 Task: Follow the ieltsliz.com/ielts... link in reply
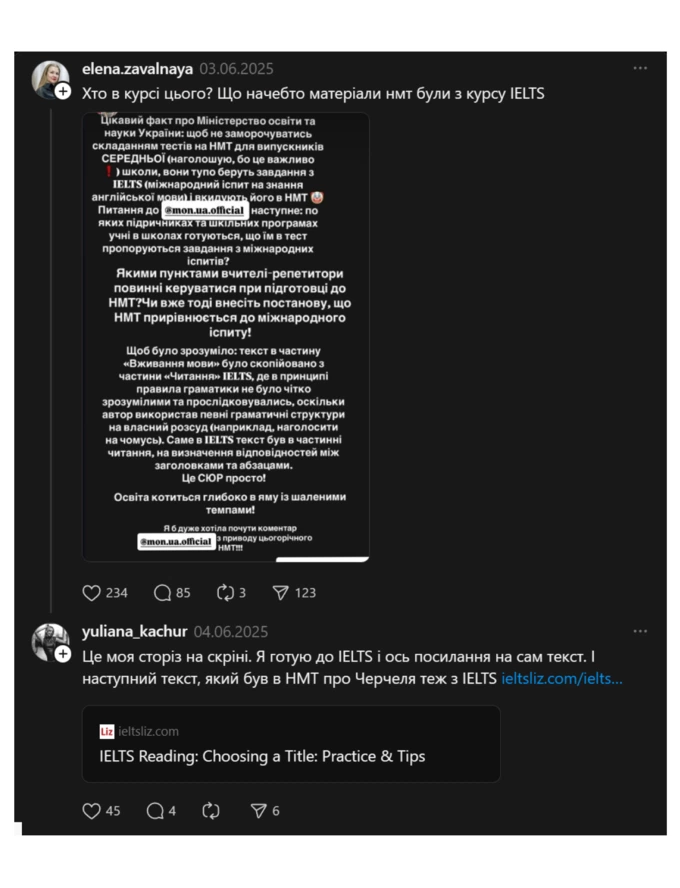[x=562, y=678]
